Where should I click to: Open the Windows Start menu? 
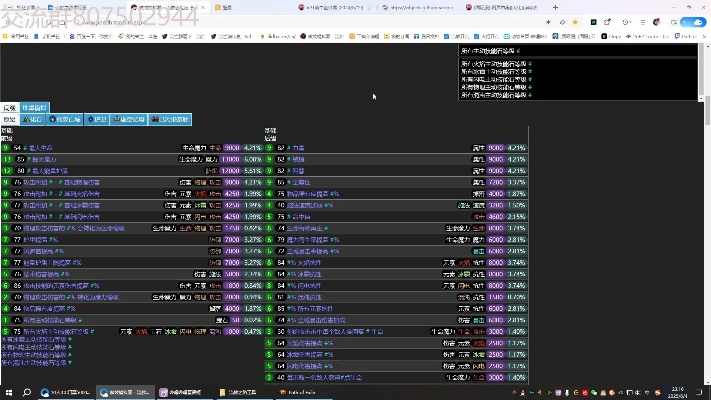[x=8, y=393]
